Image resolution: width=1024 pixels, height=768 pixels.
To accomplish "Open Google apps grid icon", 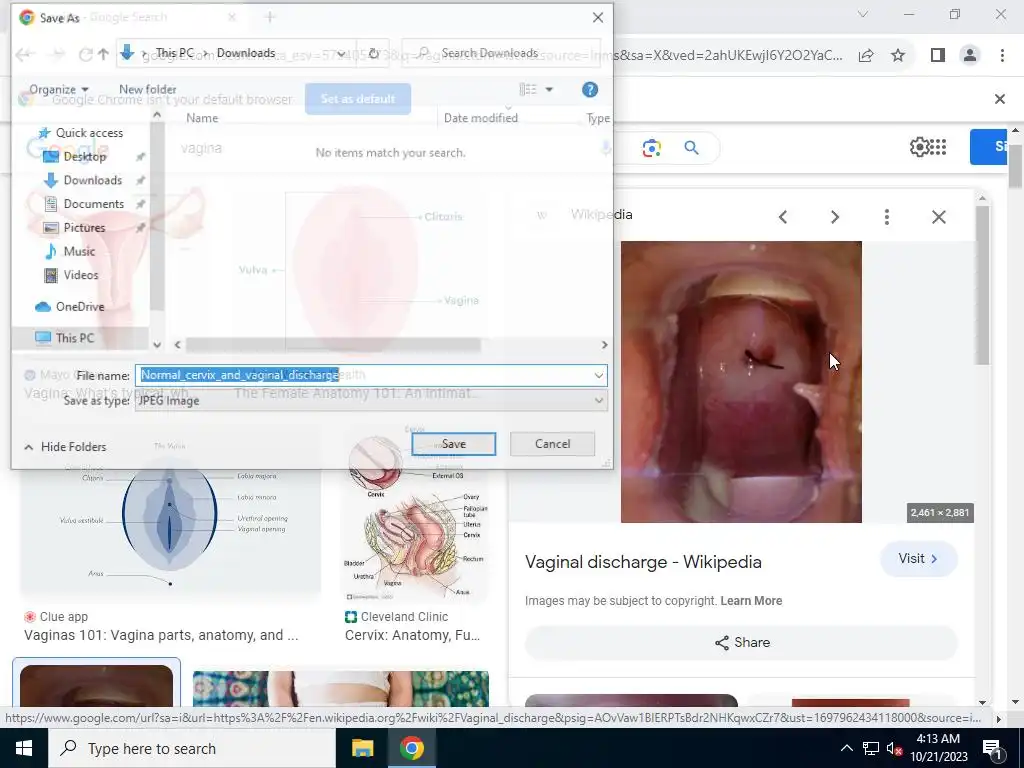I will 938,147.
